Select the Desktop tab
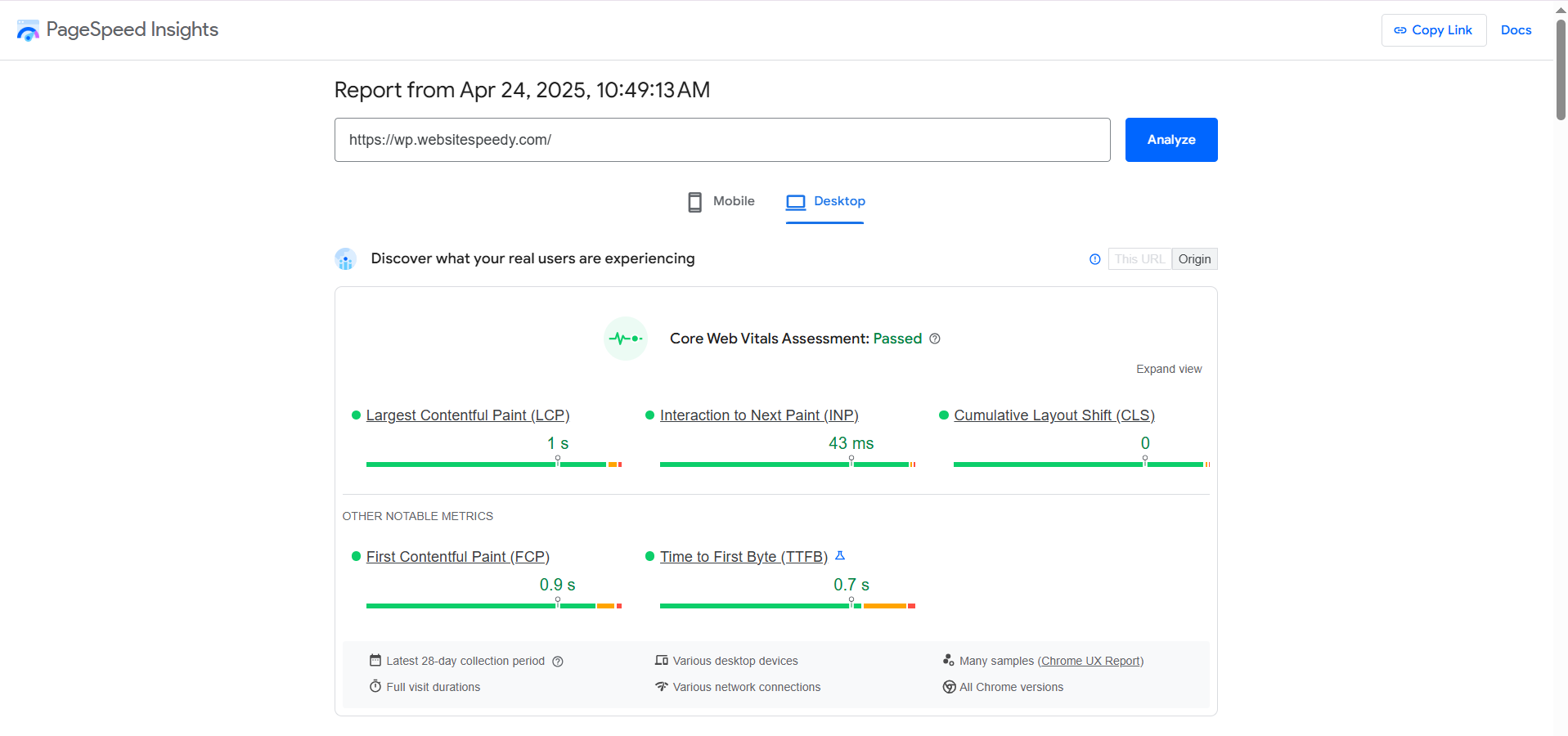Image resolution: width=1568 pixels, height=736 pixels. (824, 201)
